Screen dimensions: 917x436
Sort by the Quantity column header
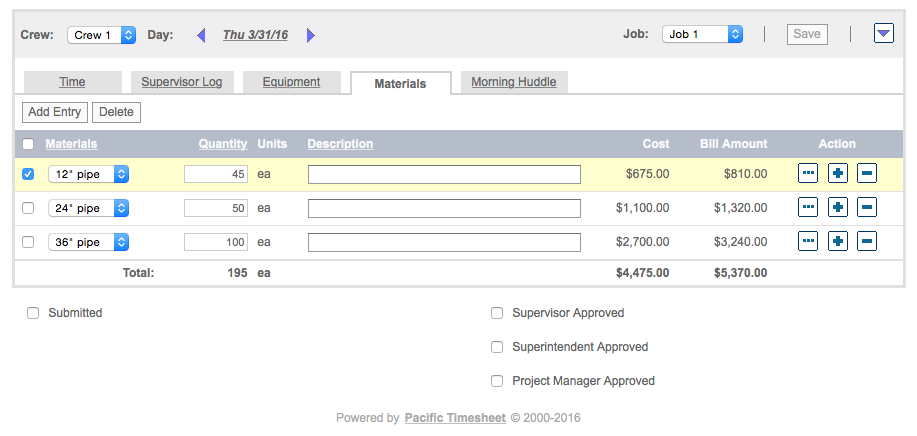[x=222, y=144]
